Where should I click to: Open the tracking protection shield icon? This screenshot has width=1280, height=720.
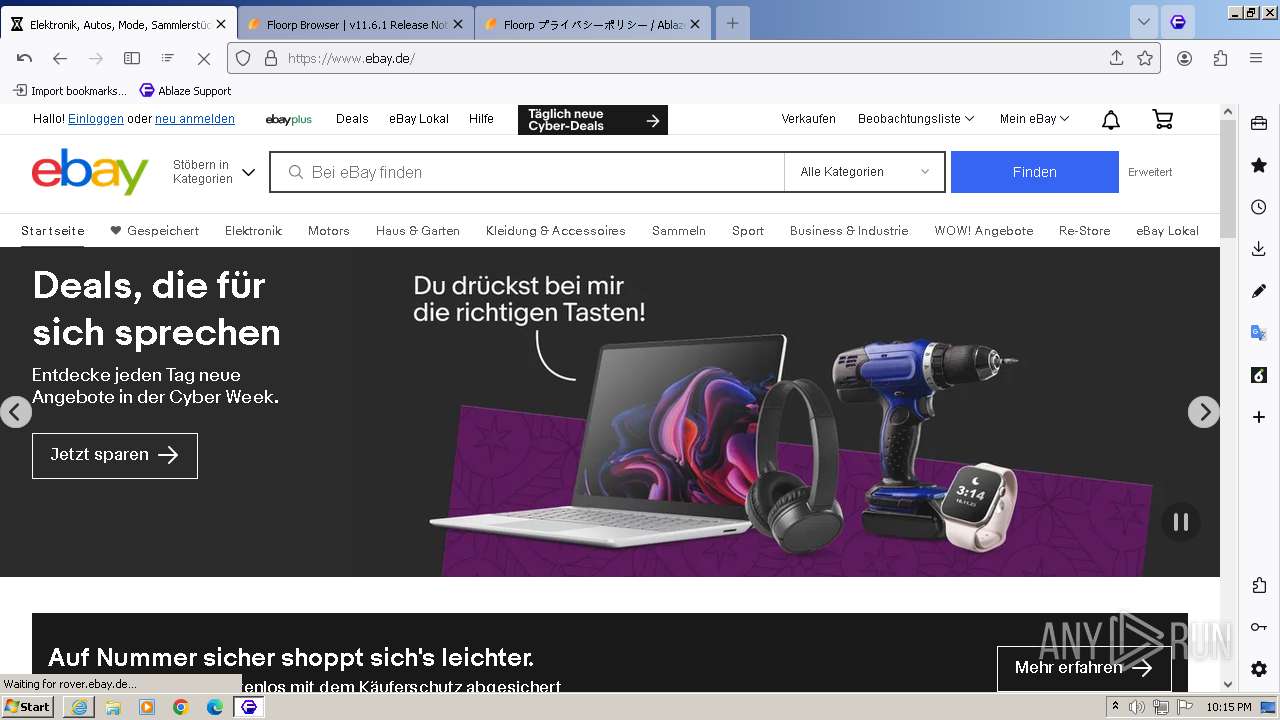pyautogui.click(x=243, y=58)
